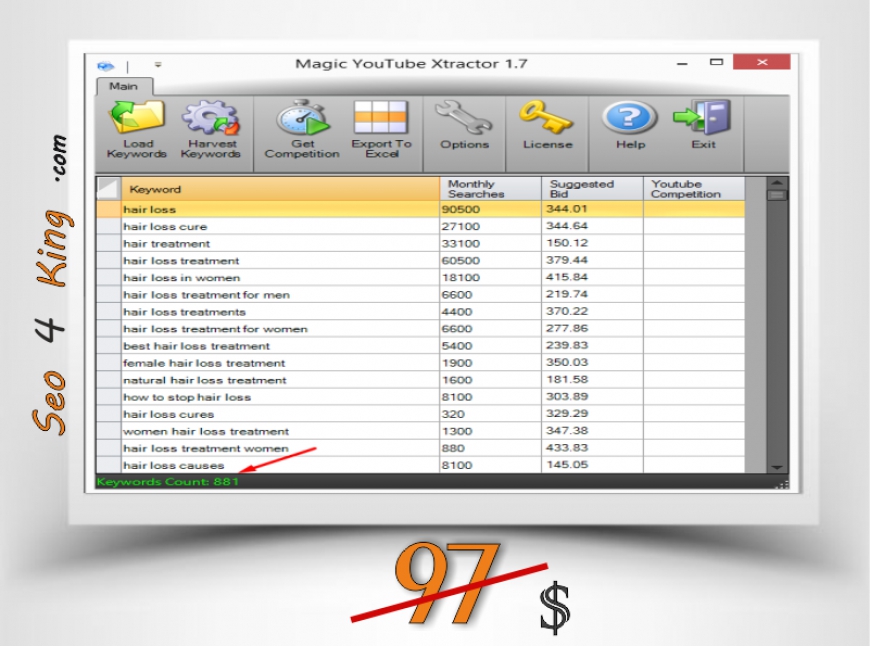Select the 'hair loss' keyword row
Screen dimensions: 870x646
click(x=421, y=209)
